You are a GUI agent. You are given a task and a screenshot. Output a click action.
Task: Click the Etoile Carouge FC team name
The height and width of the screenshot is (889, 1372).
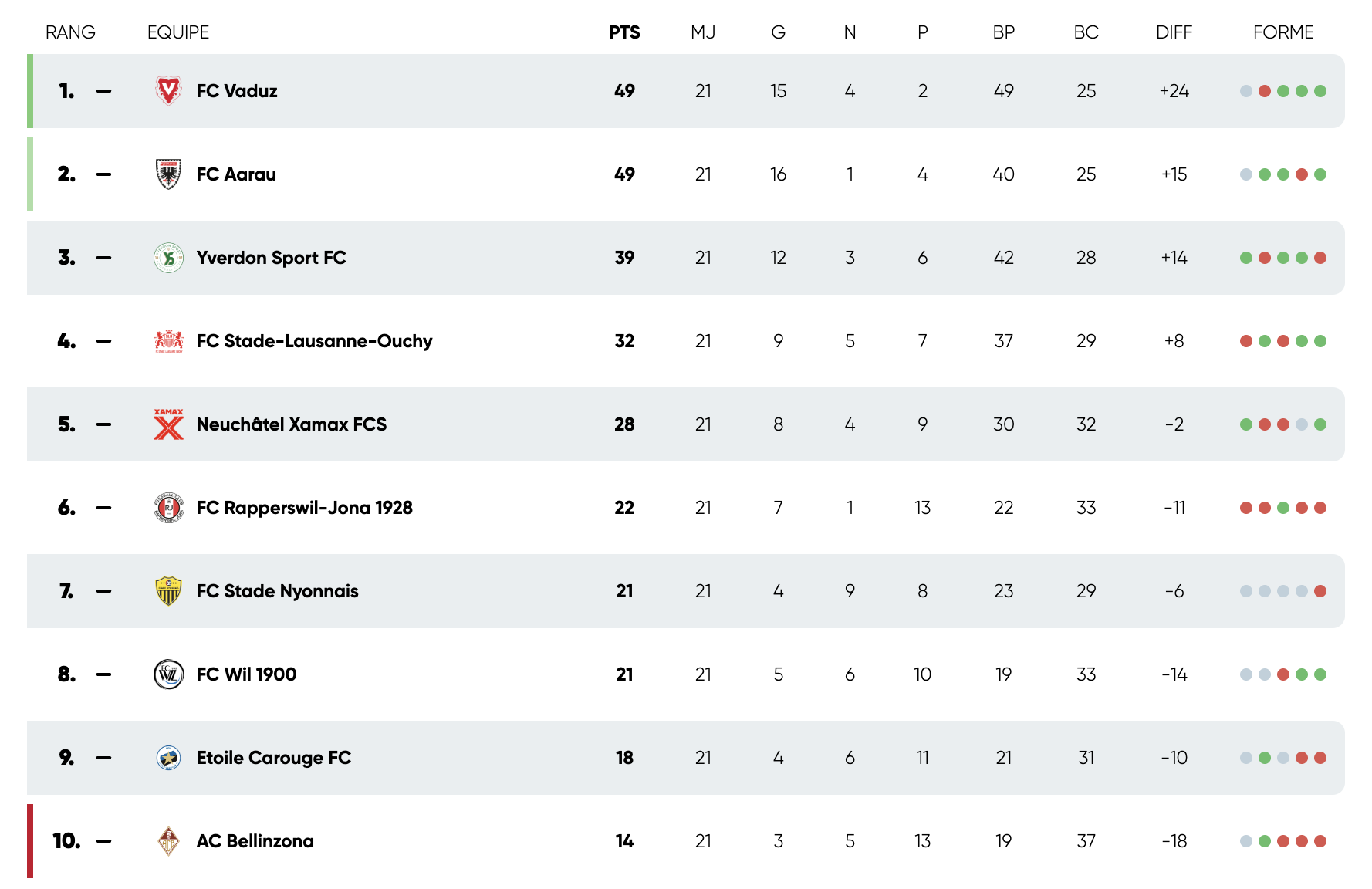(273, 758)
